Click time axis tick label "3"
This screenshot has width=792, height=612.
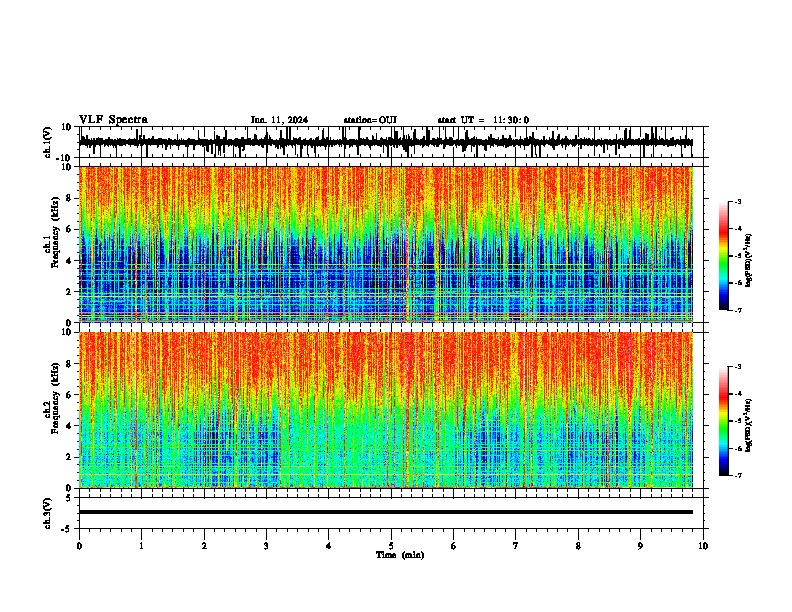[x=266, y=546]
